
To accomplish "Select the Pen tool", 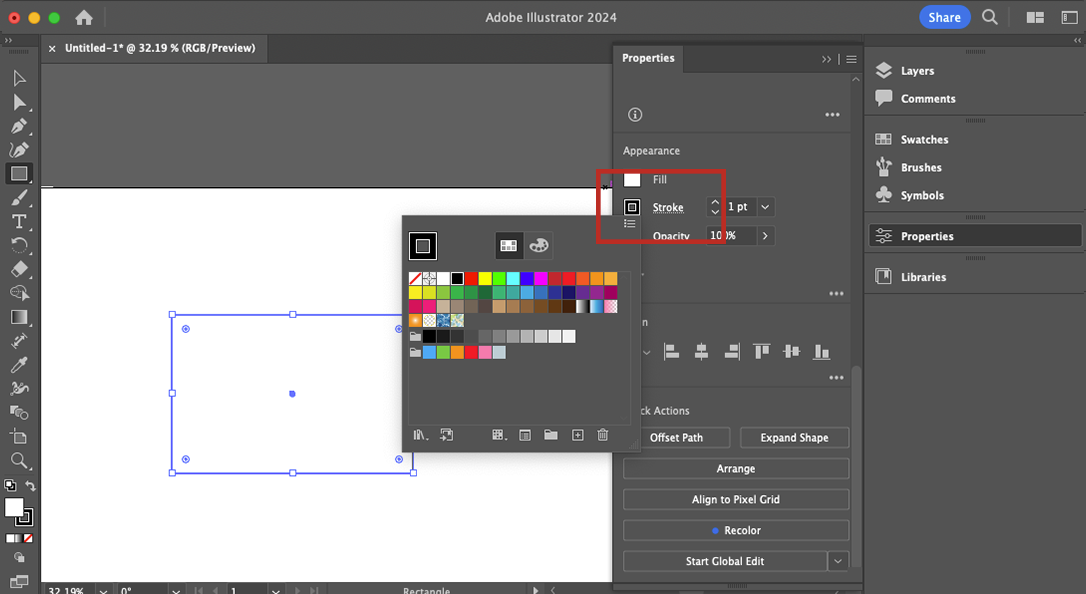I will 19,126.
